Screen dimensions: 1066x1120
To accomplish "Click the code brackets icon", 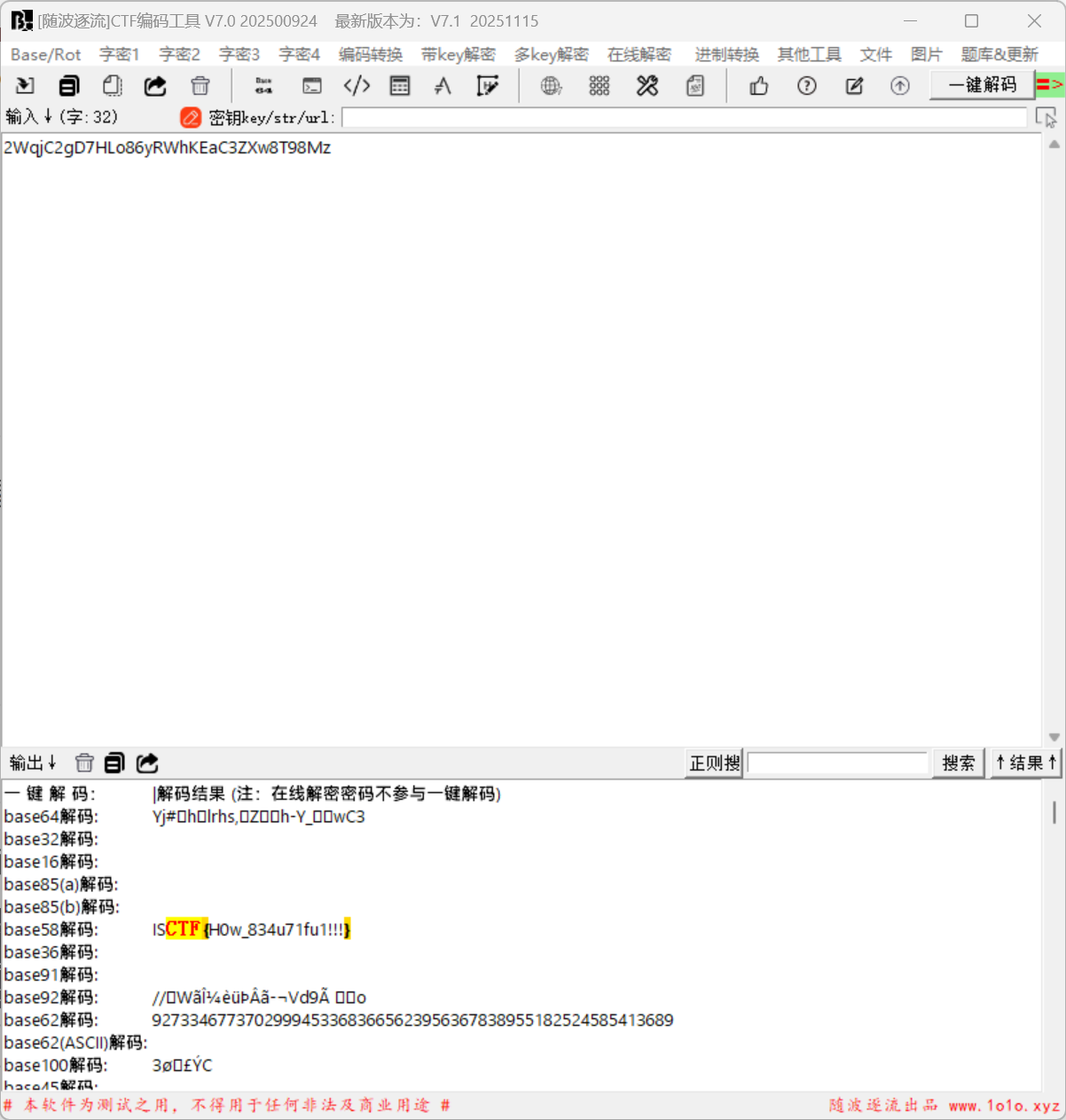I will tap(357, 86).
